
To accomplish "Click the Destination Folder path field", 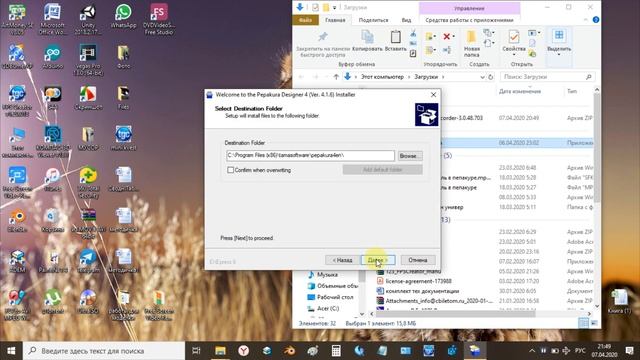I will [310, 156].
